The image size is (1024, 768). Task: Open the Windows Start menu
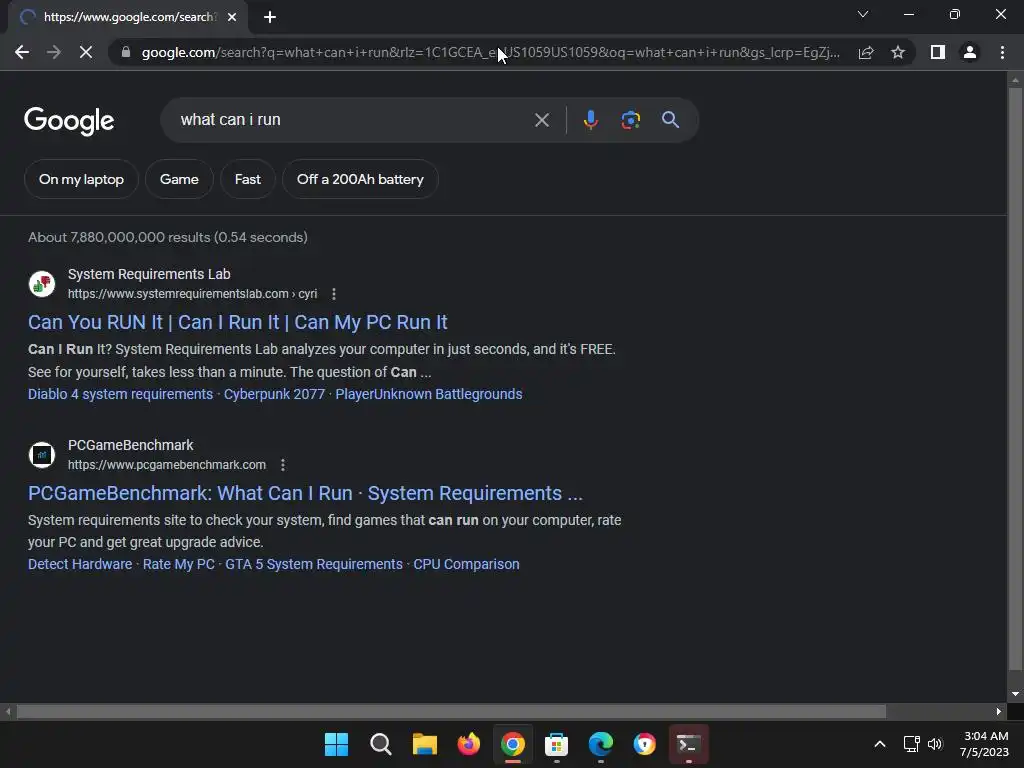pyautogui.click(x=336, y=744)
